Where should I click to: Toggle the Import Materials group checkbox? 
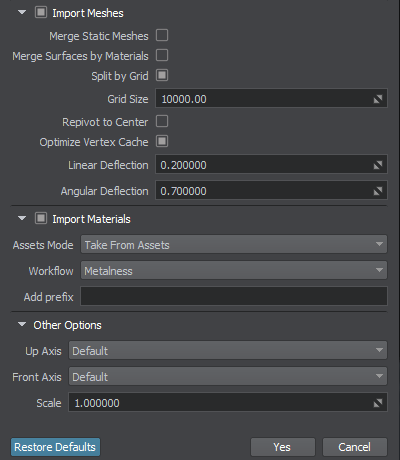point(41,219)
